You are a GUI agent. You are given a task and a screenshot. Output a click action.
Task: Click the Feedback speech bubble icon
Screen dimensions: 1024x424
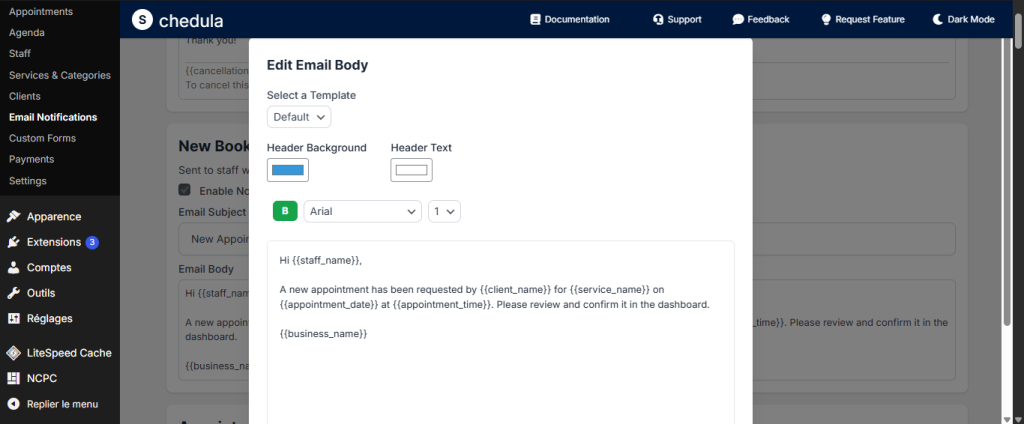pos(738,19)
